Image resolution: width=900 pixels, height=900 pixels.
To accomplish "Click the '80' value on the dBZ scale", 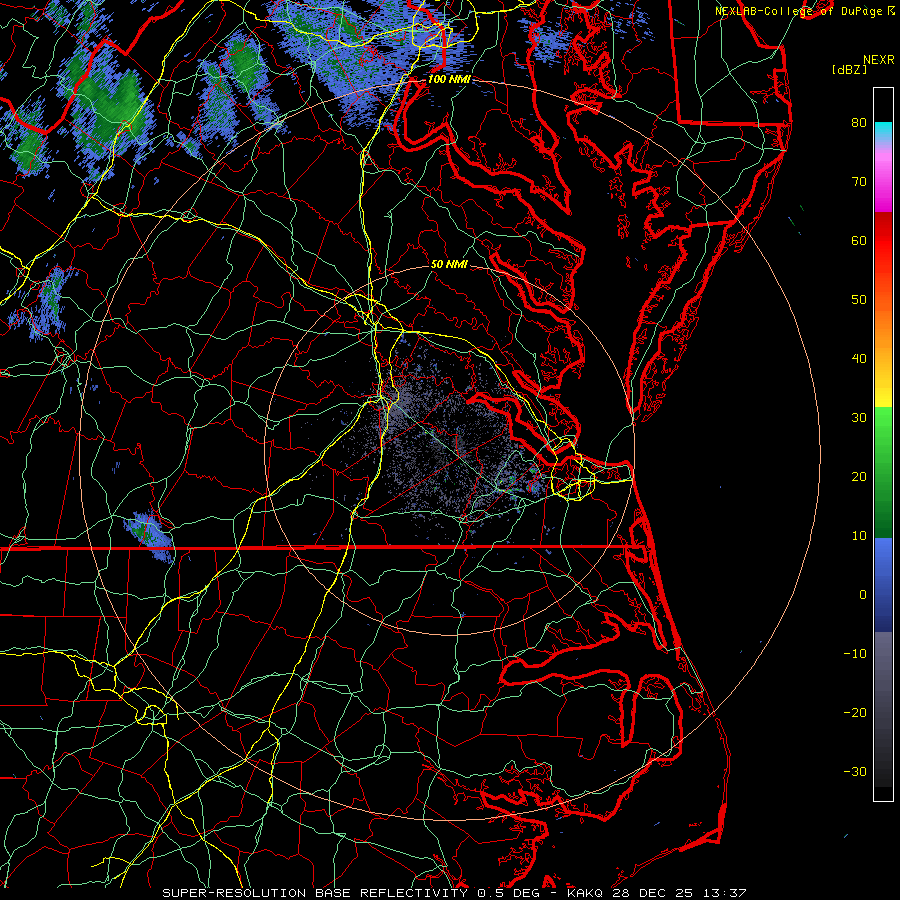I will (859, 123).
